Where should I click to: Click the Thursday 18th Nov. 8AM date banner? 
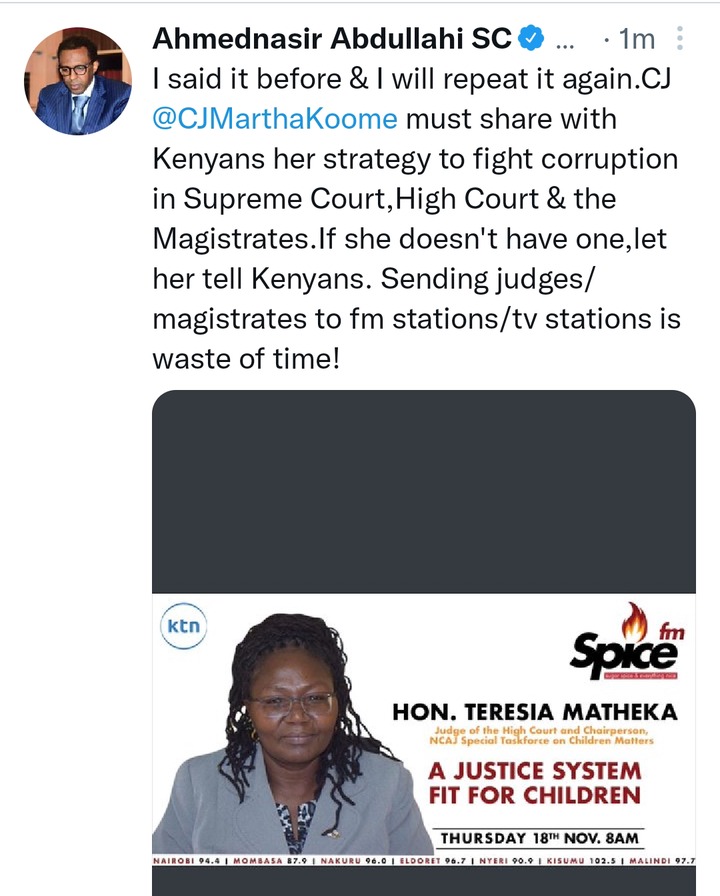click(x=539, y=838)
